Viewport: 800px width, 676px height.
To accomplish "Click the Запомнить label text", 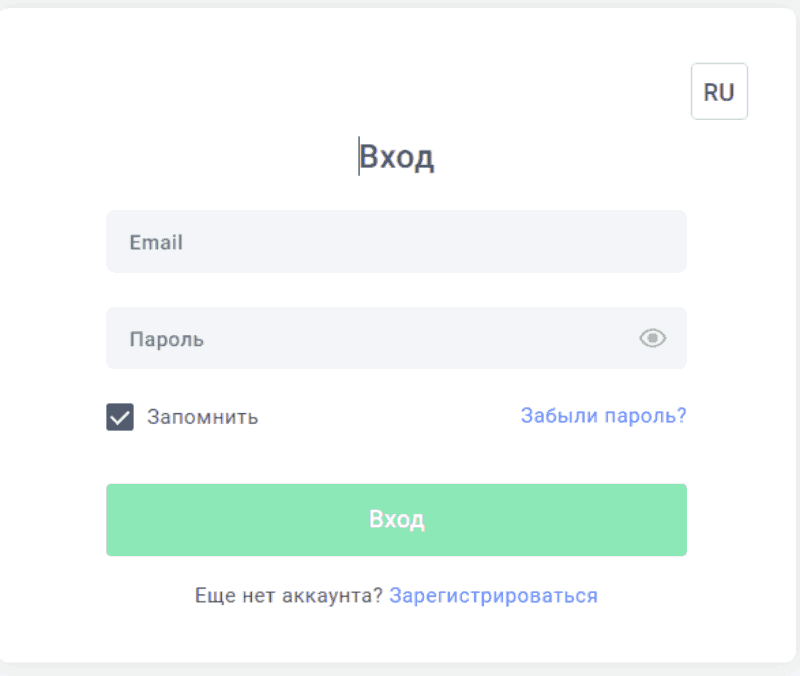I will pos(202,417).
